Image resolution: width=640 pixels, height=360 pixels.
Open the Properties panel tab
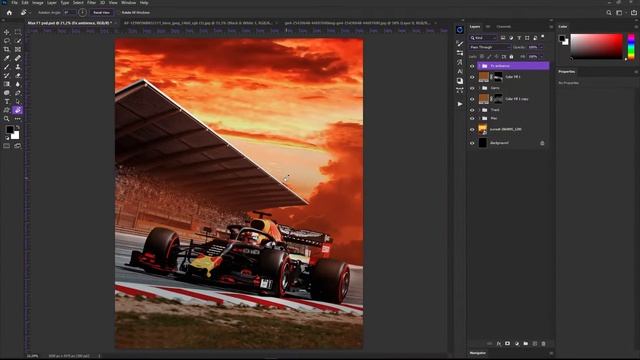[x=567, y=72]
